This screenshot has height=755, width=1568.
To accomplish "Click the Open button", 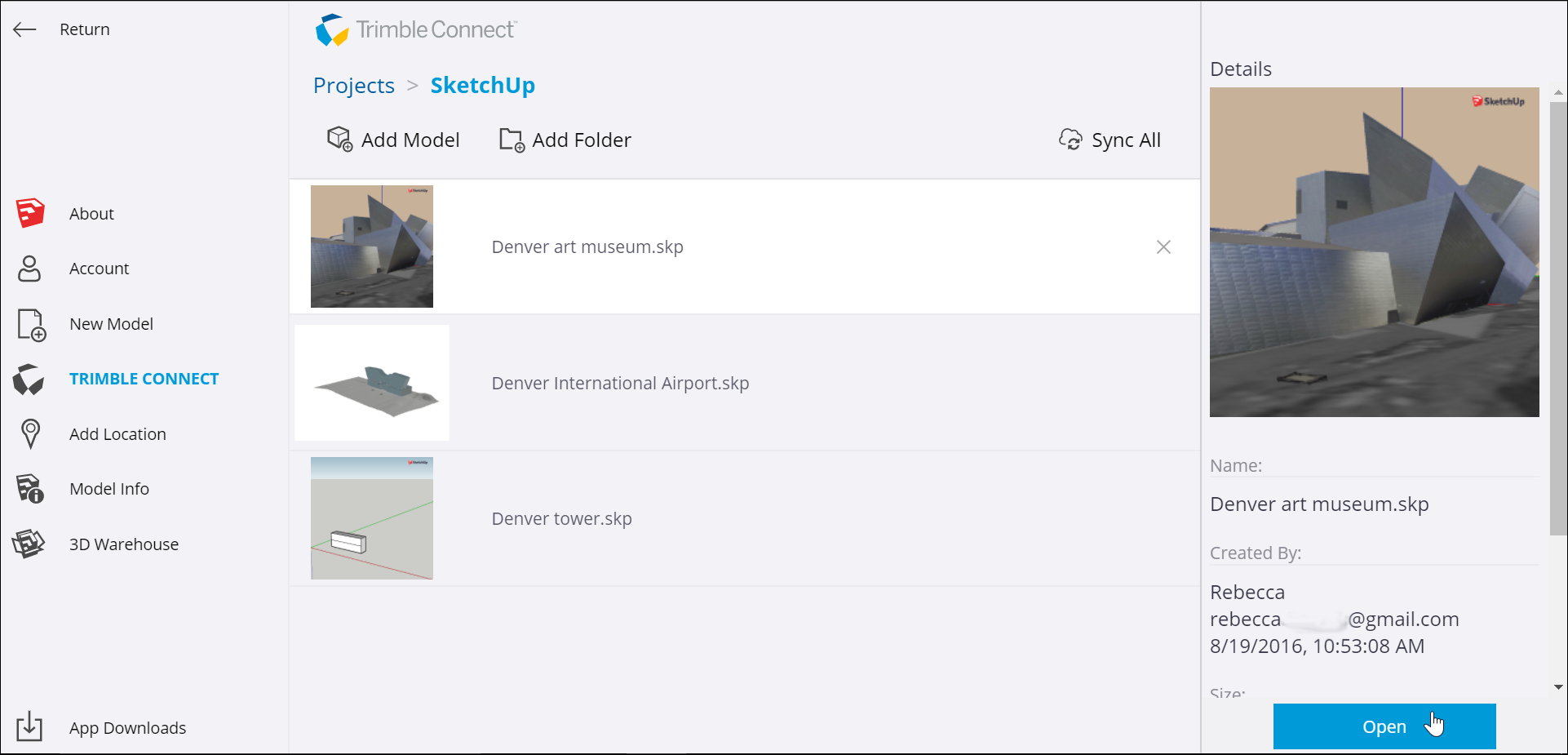I will (1384, 726).
